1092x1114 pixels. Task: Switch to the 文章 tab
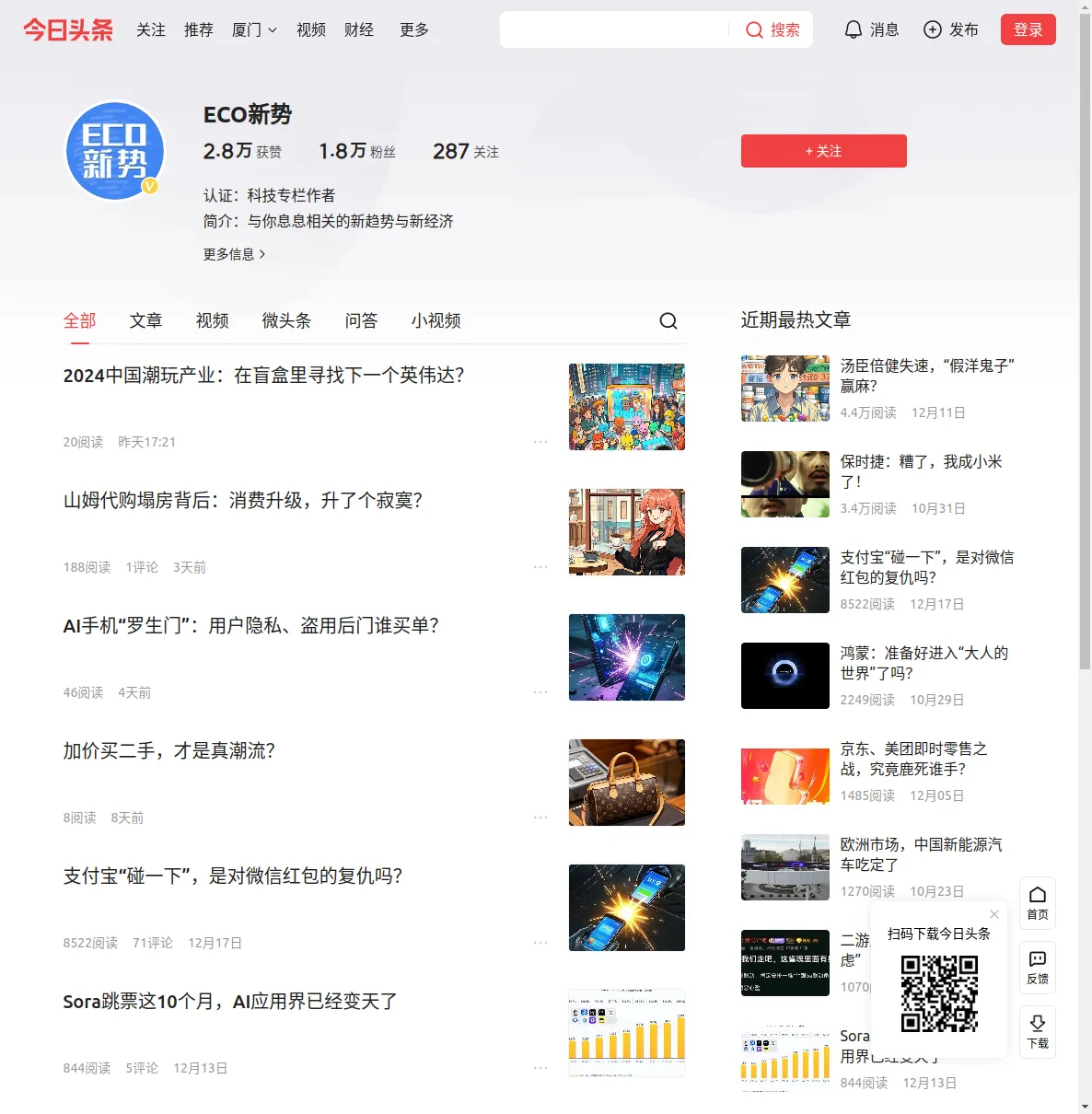click(145, 320)
